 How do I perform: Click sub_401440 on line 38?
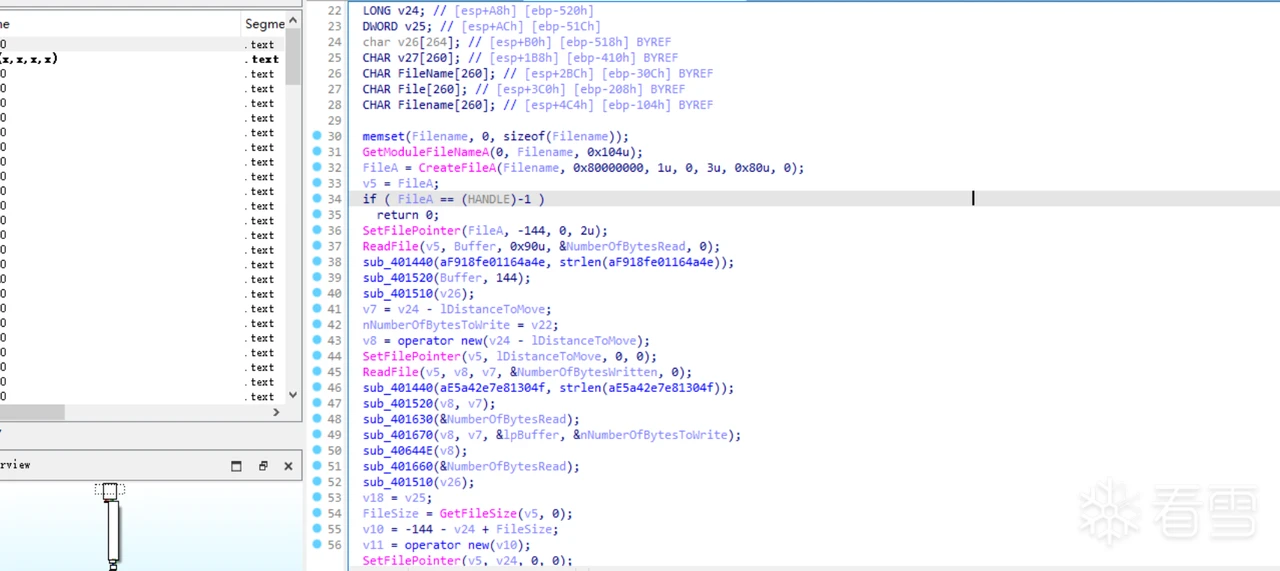398,262
